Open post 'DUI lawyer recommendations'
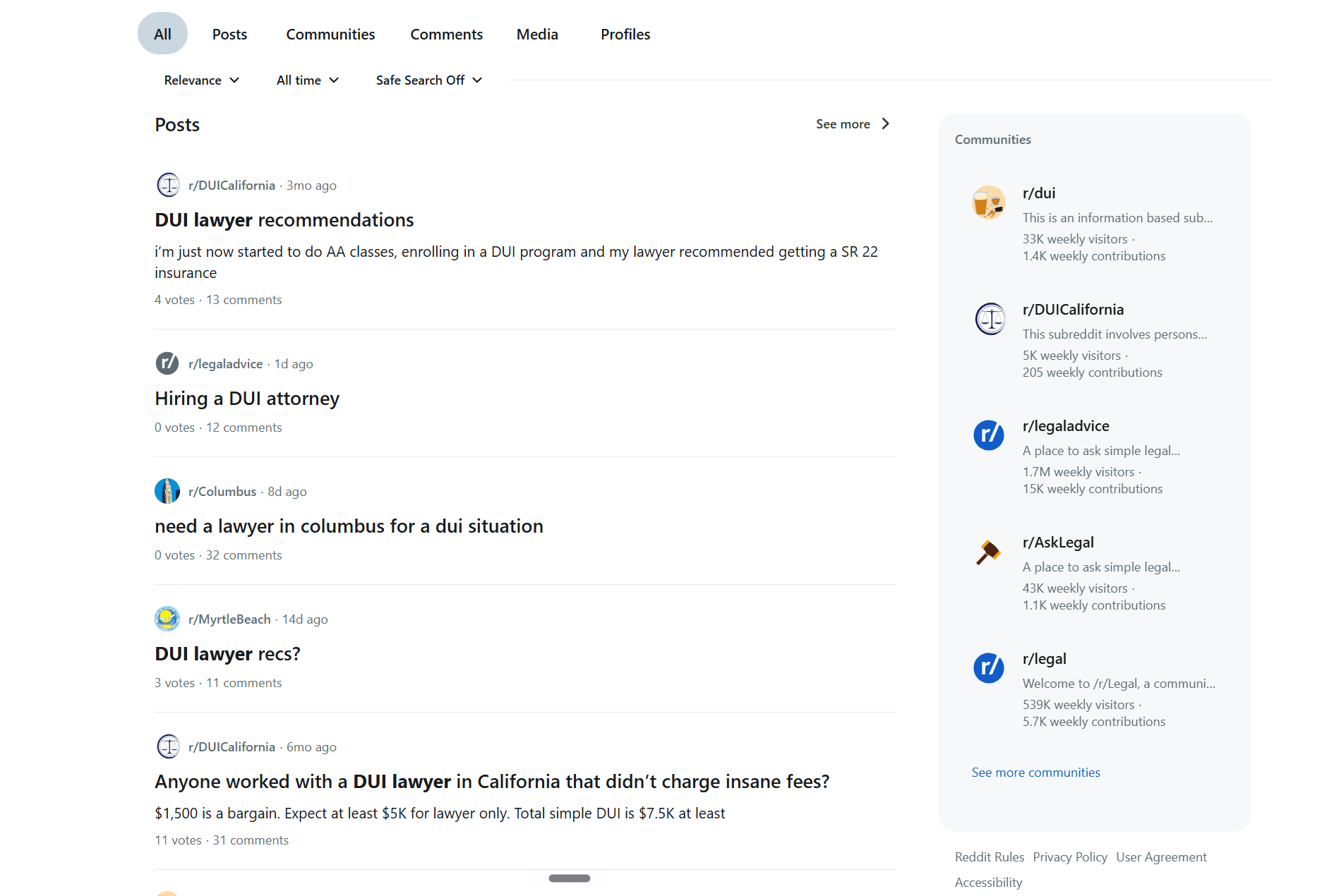 (x=284, y=220)
